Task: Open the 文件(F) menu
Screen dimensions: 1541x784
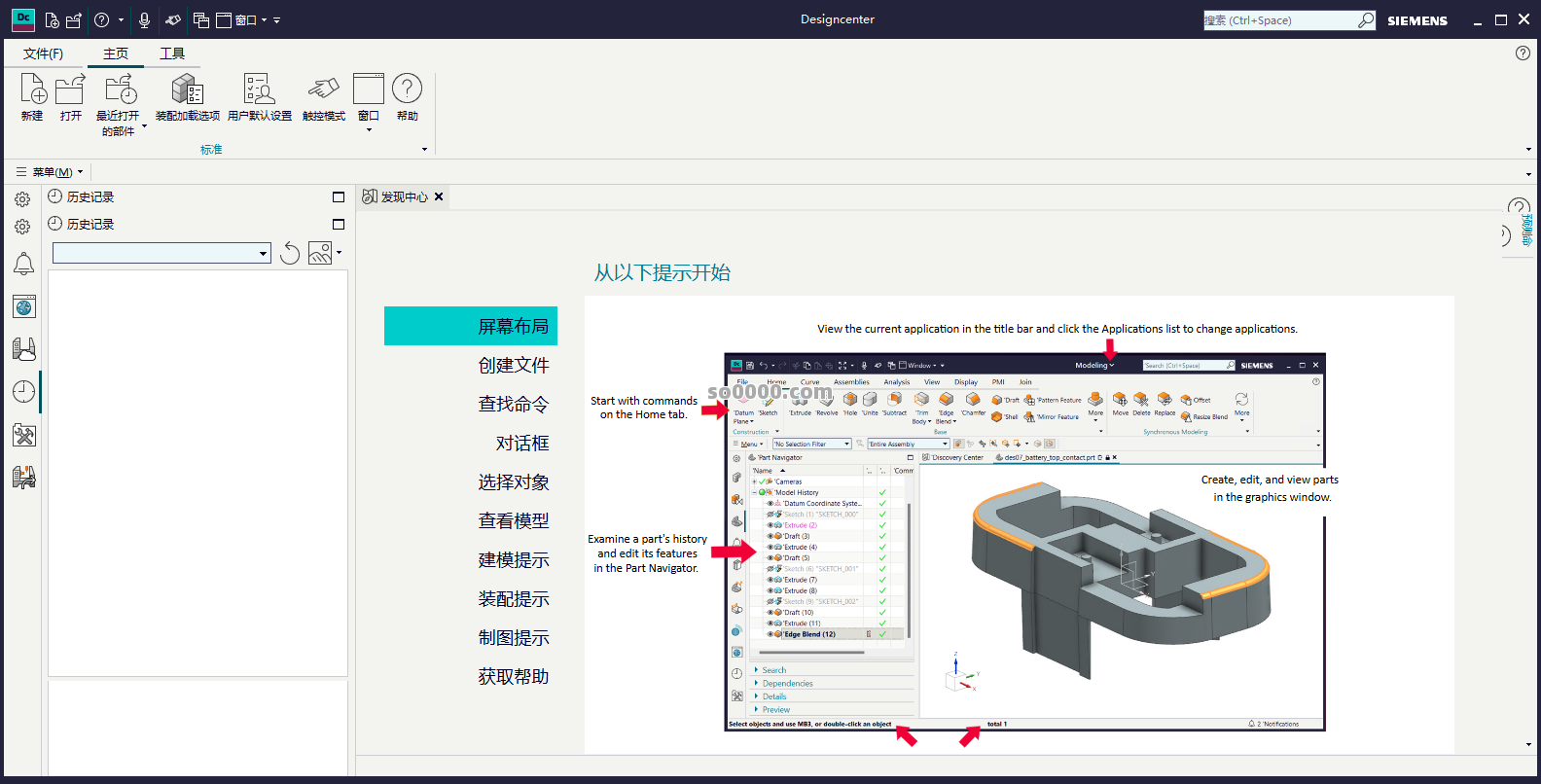Action: click(43, 53)
